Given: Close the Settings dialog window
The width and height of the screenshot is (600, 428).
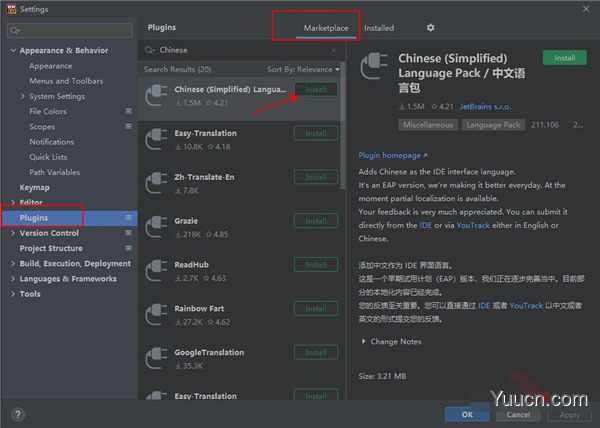Looking at the screenshot, I should coord(586,9).
